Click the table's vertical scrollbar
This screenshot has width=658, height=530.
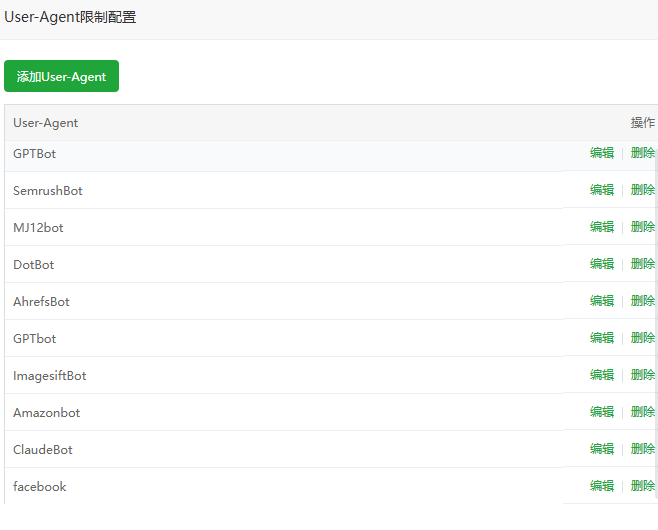pos(656,323)
